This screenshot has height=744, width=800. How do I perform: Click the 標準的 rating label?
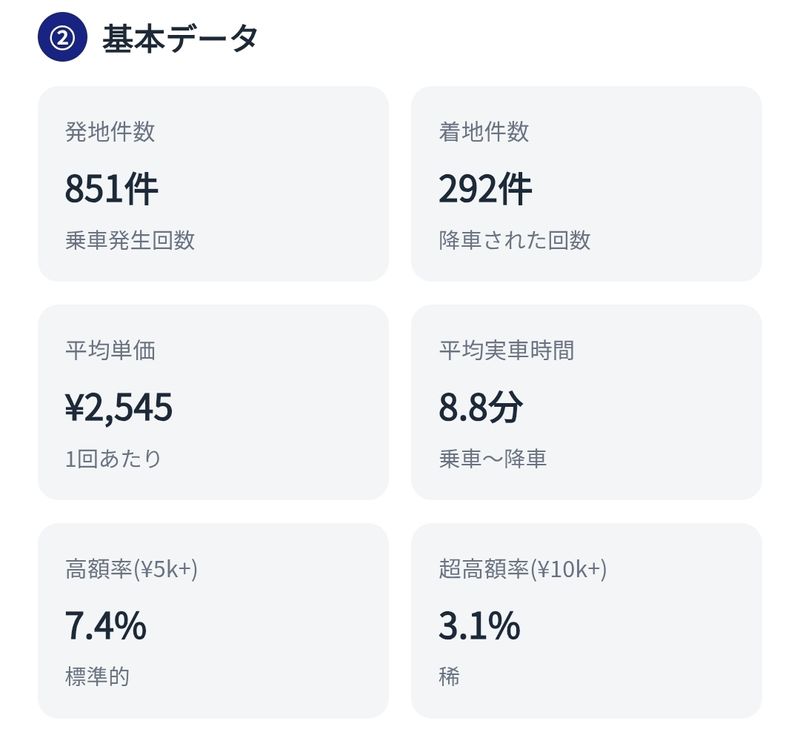pos(97,677)
